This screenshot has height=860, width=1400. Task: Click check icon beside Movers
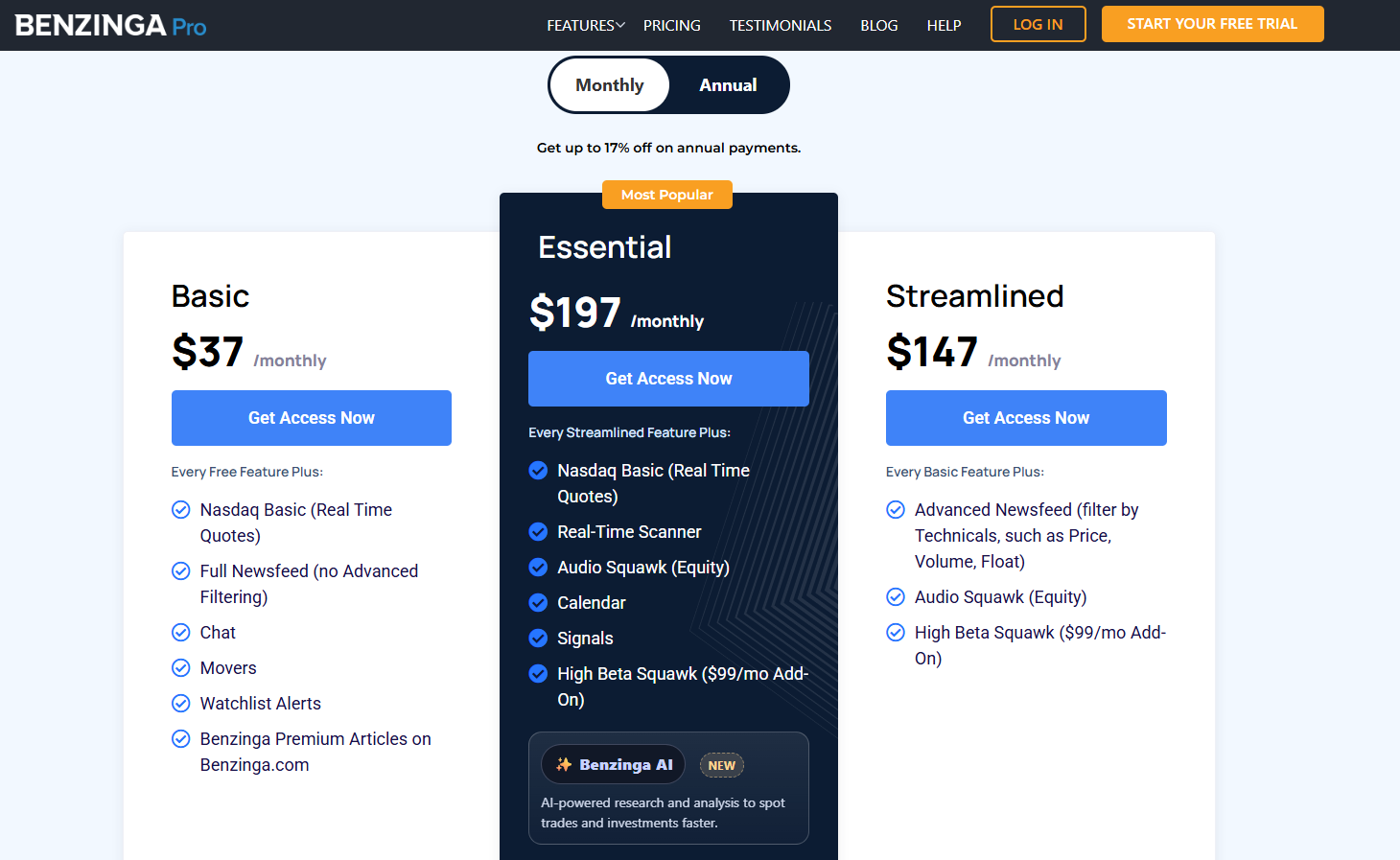(180, 667)
